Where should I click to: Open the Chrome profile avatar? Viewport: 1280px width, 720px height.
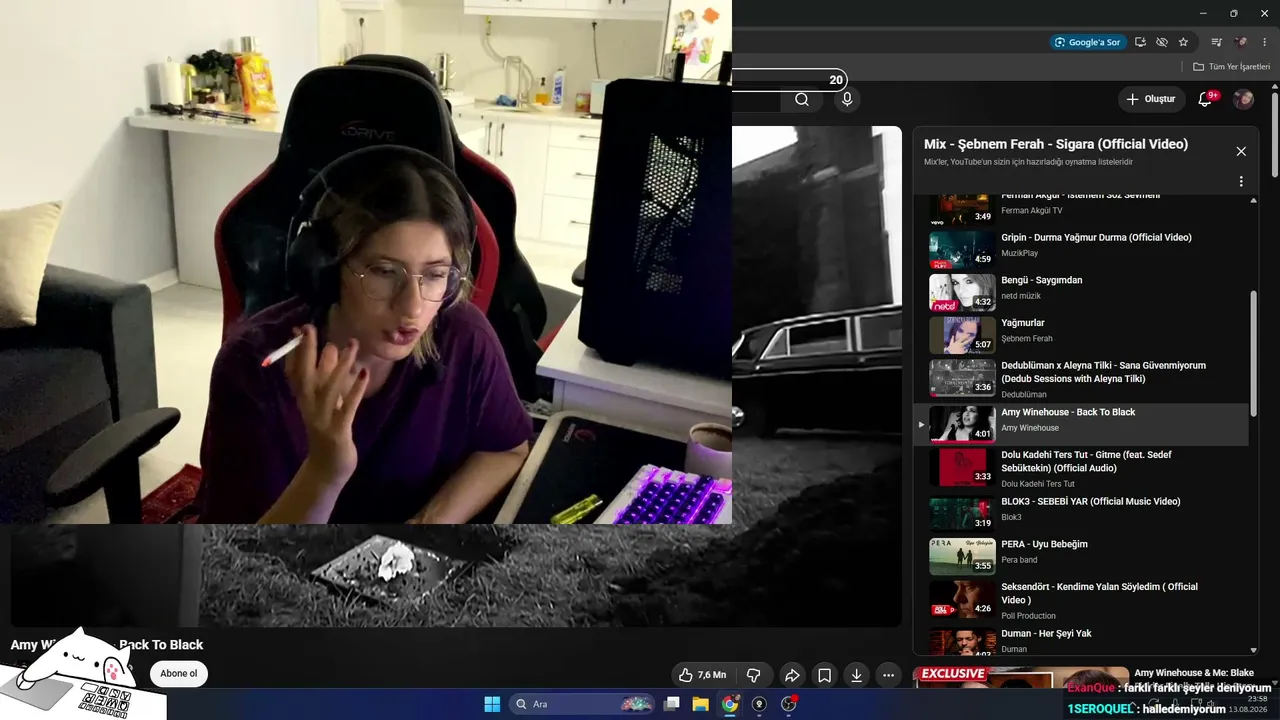click(x=1241, y=42)
